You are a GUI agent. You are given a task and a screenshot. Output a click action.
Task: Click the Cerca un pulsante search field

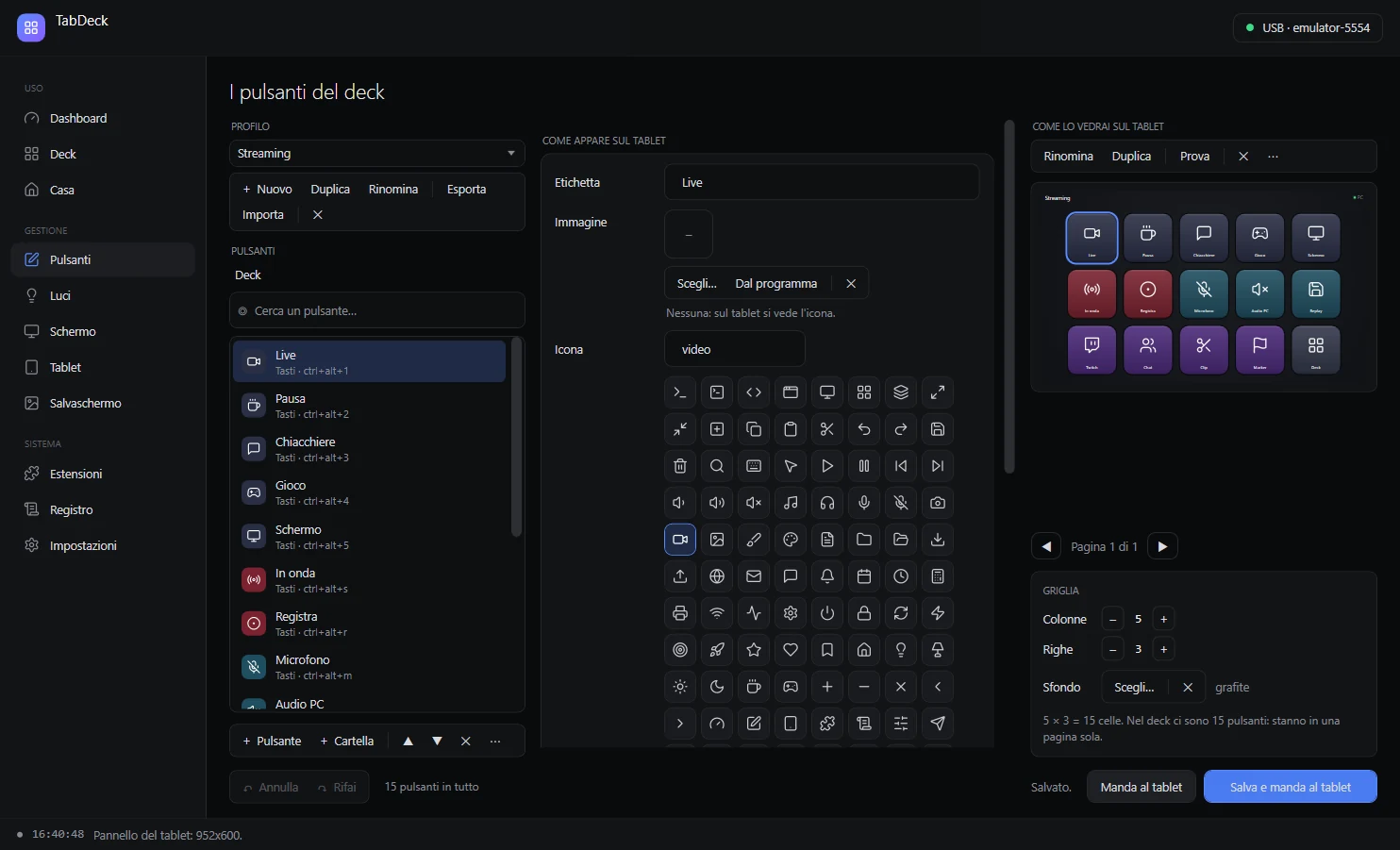click(377, 310)
